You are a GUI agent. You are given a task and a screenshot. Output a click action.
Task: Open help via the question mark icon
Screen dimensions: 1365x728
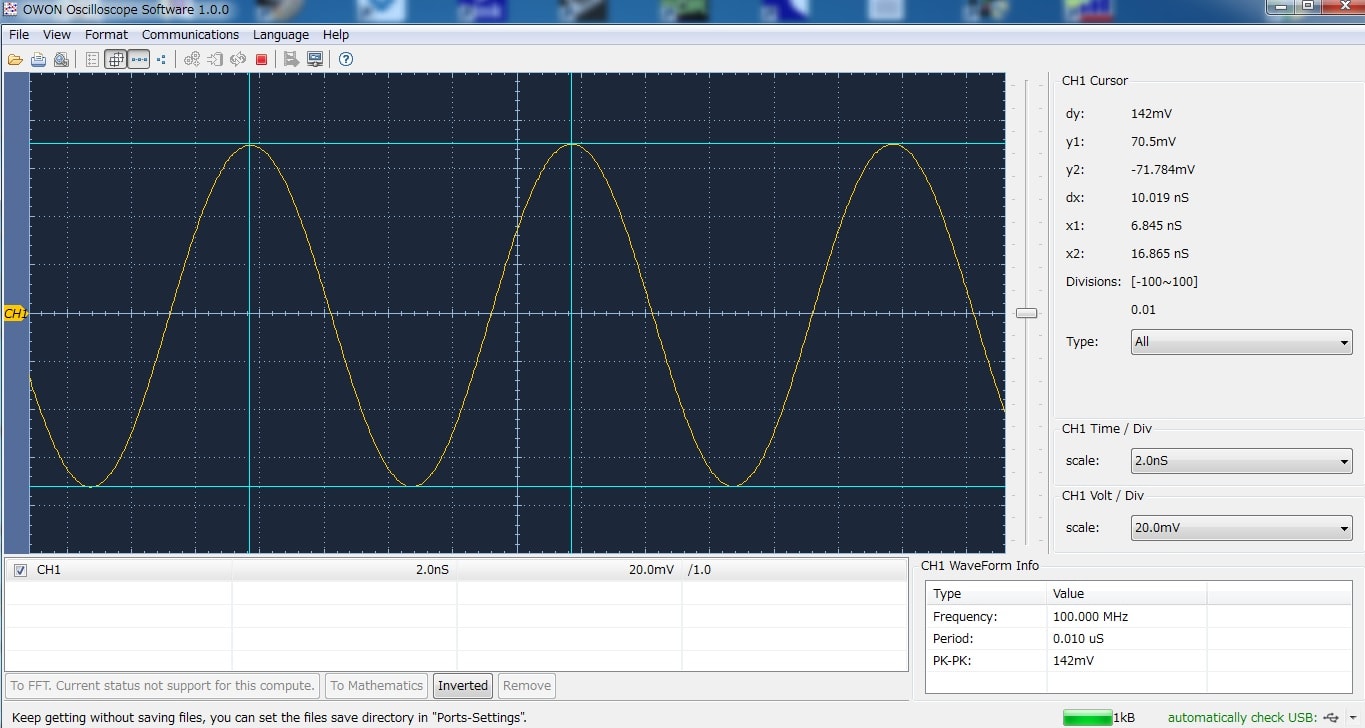[346, 60]
